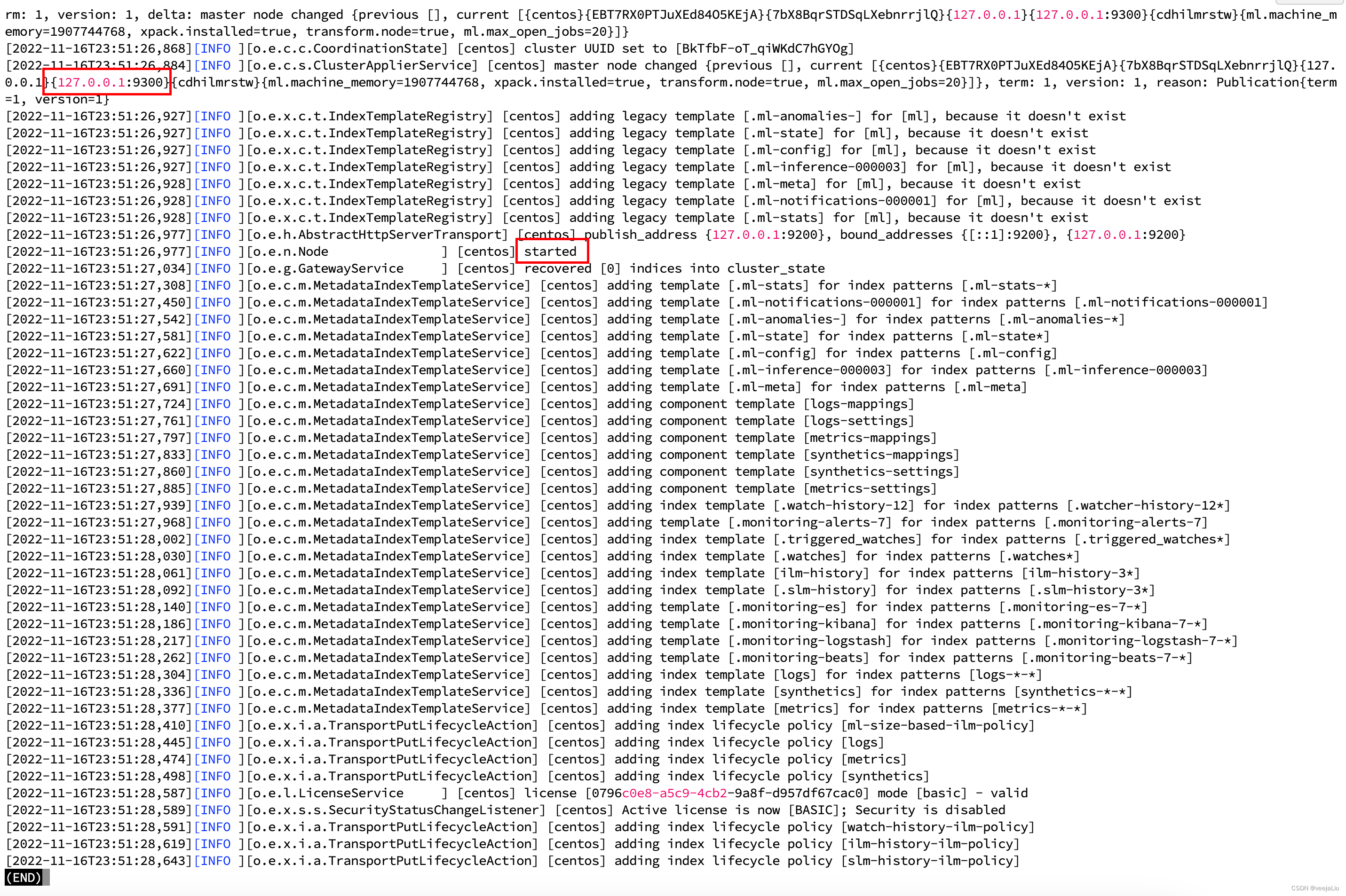Click index template [.slm-history]
The image size is (1346, 896).
pyautogui.click(x=825, y=590)
